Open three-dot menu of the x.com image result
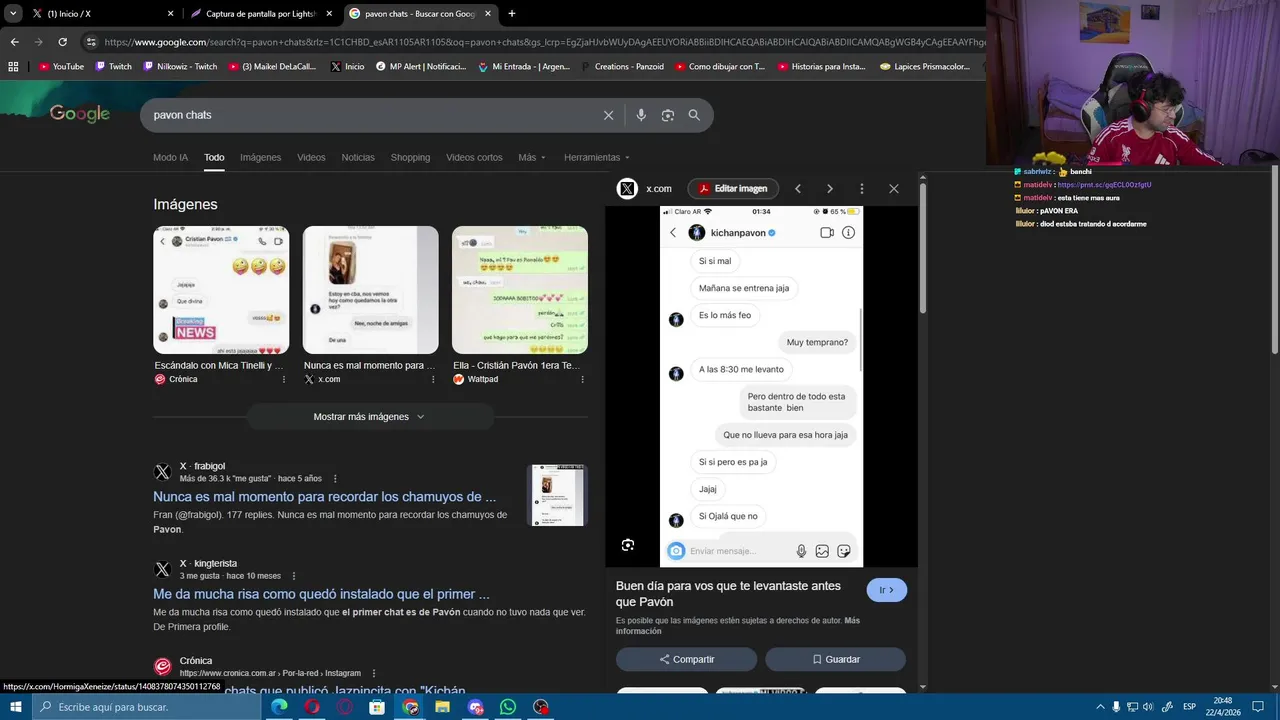Viewport: 1280px width, 720px height. tap(433, 380)
